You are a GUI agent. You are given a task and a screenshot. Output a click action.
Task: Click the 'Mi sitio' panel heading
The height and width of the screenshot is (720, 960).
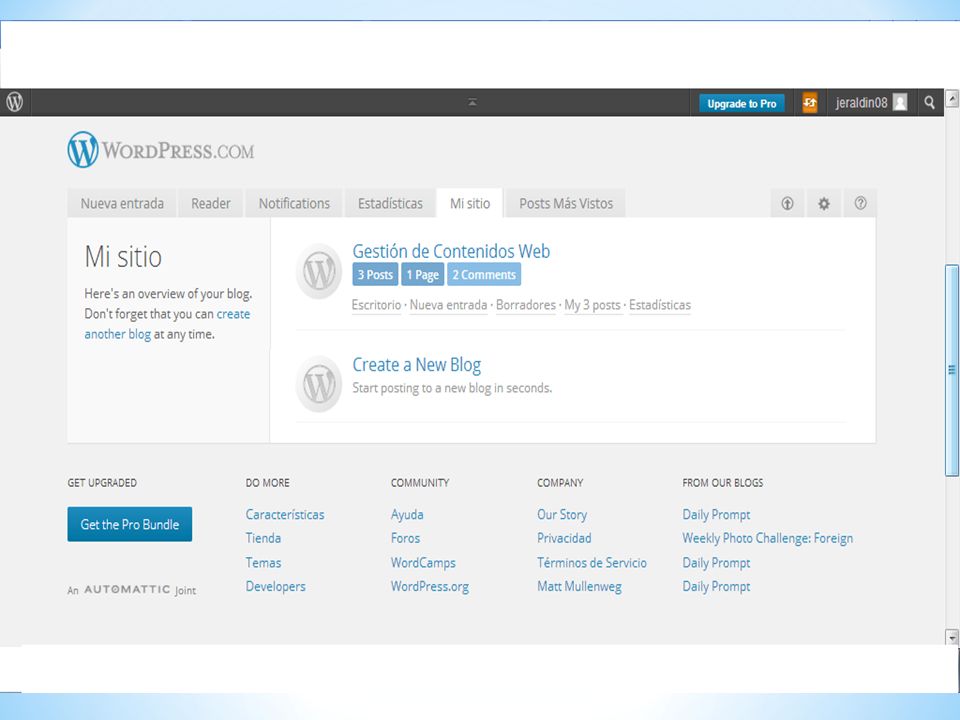coord(123,257)
